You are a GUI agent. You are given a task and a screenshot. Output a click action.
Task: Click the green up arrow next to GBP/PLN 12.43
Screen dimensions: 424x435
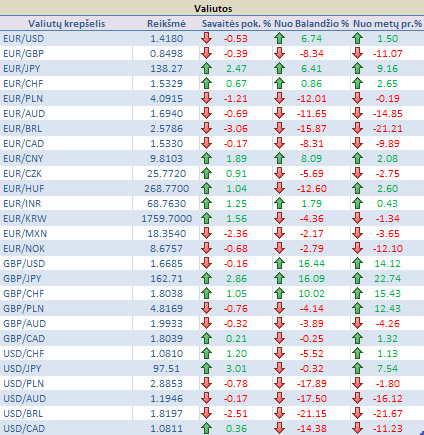point(357,308)
